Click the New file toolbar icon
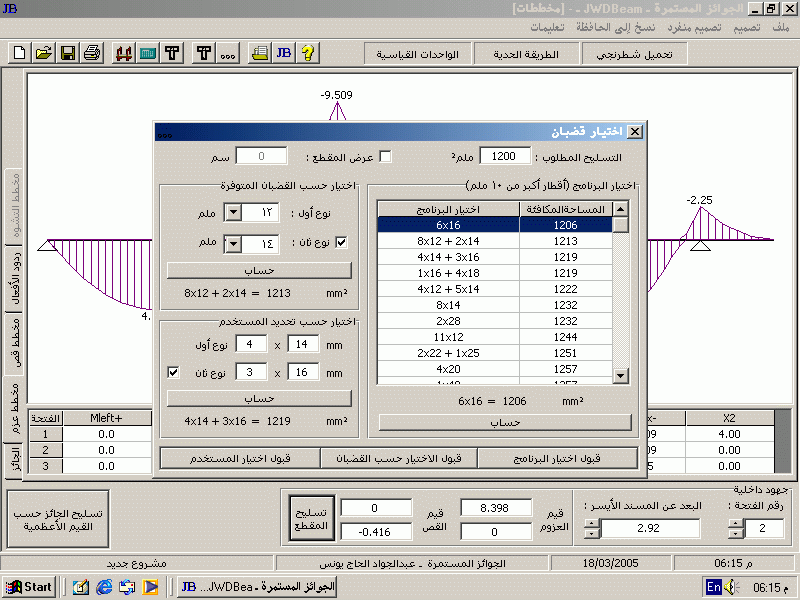This screenshot has width=800, height=600. point(20,53)
